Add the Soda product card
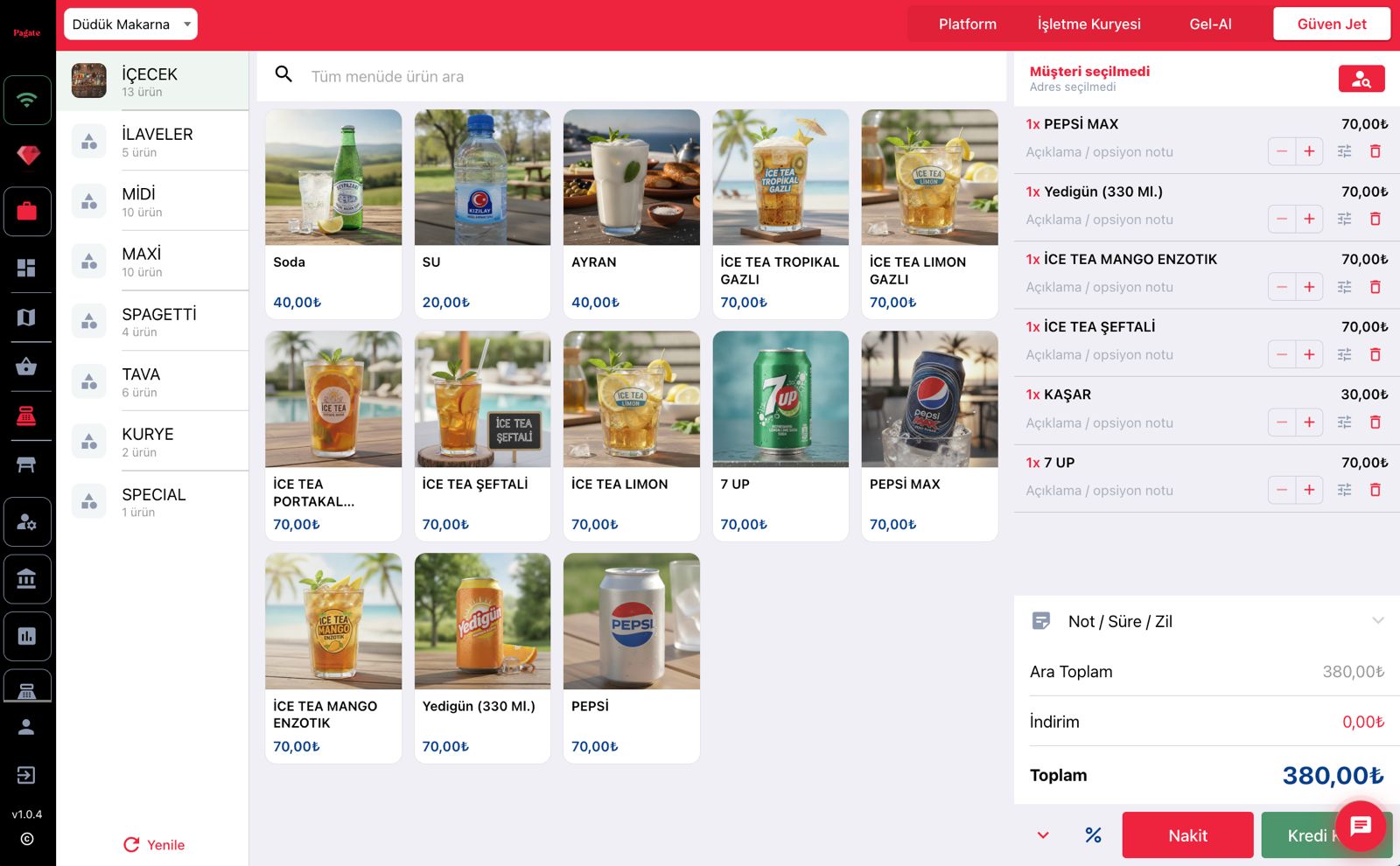Image resolution: width=1400 pixels, height=866 pixels. tap(333, 213)
